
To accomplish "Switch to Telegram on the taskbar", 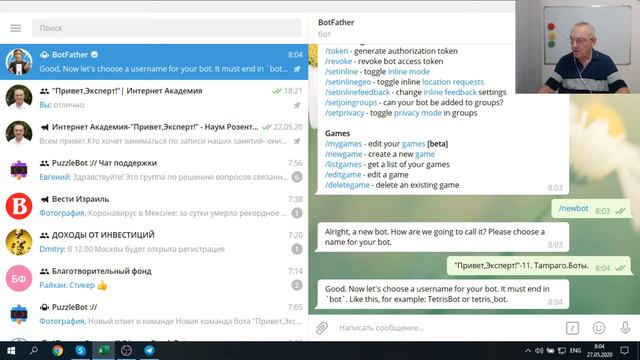I will (149, 351).
